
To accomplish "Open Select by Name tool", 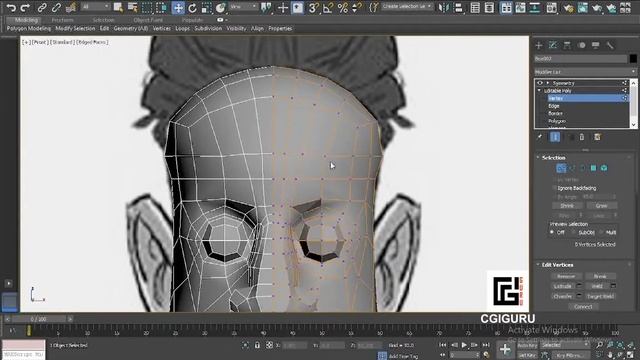I will tap(133, 7).
